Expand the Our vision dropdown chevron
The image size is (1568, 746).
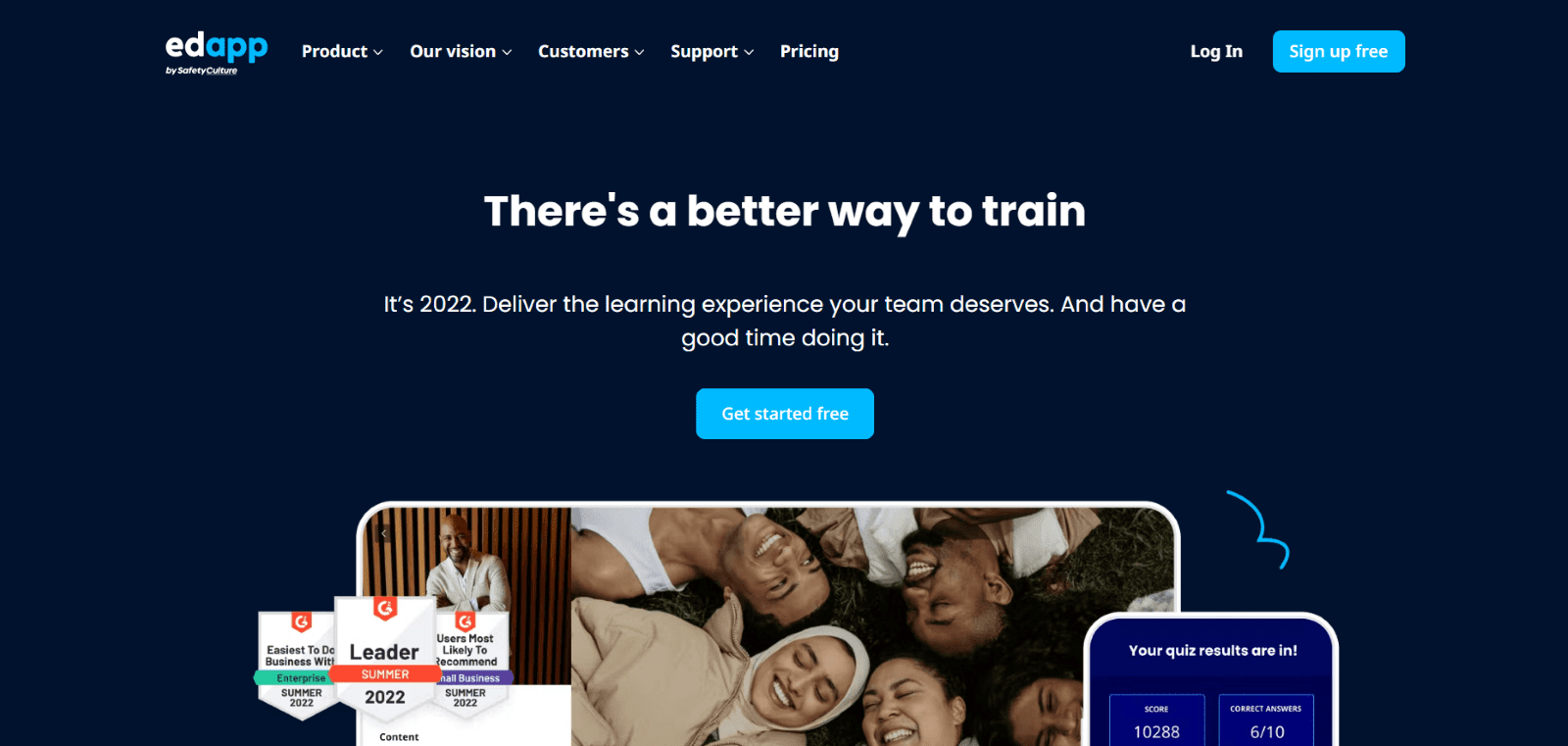click(507, 52)
